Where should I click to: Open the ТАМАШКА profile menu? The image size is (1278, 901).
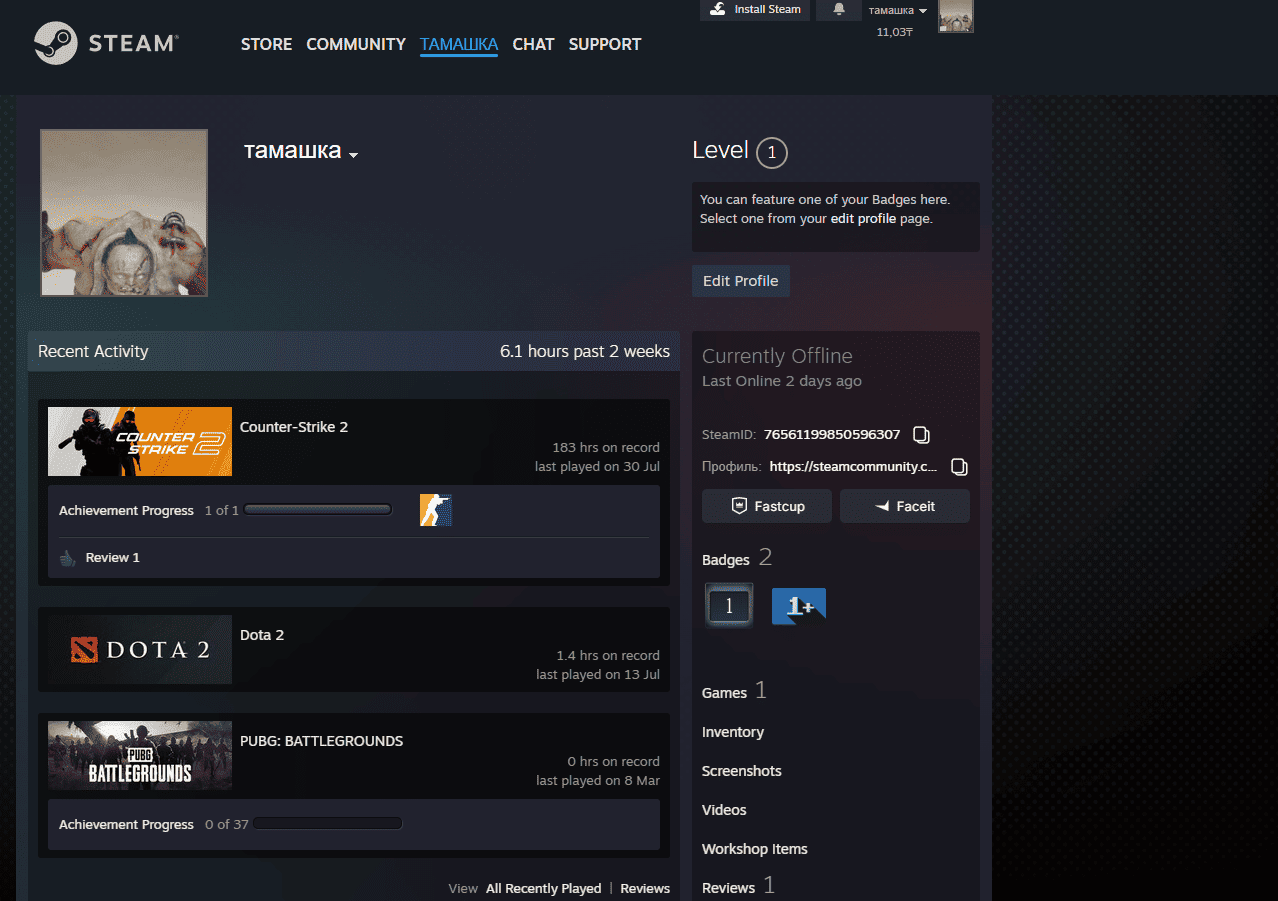[459, 44]
